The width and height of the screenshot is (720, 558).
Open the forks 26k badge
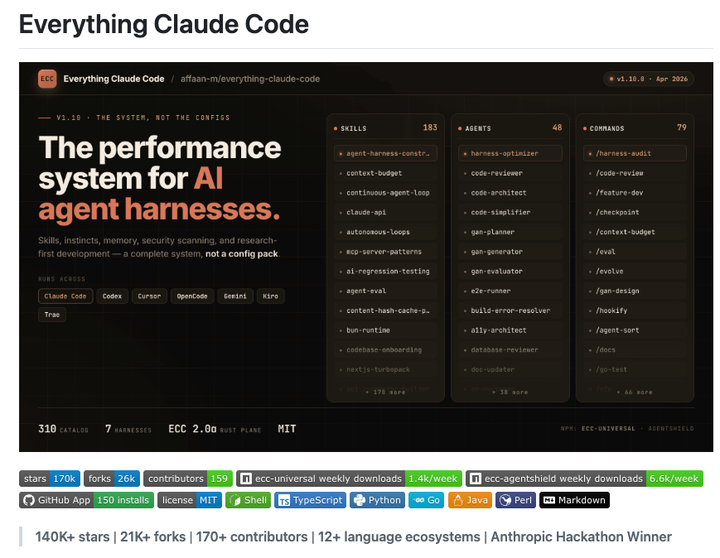(x=112, y=479)
